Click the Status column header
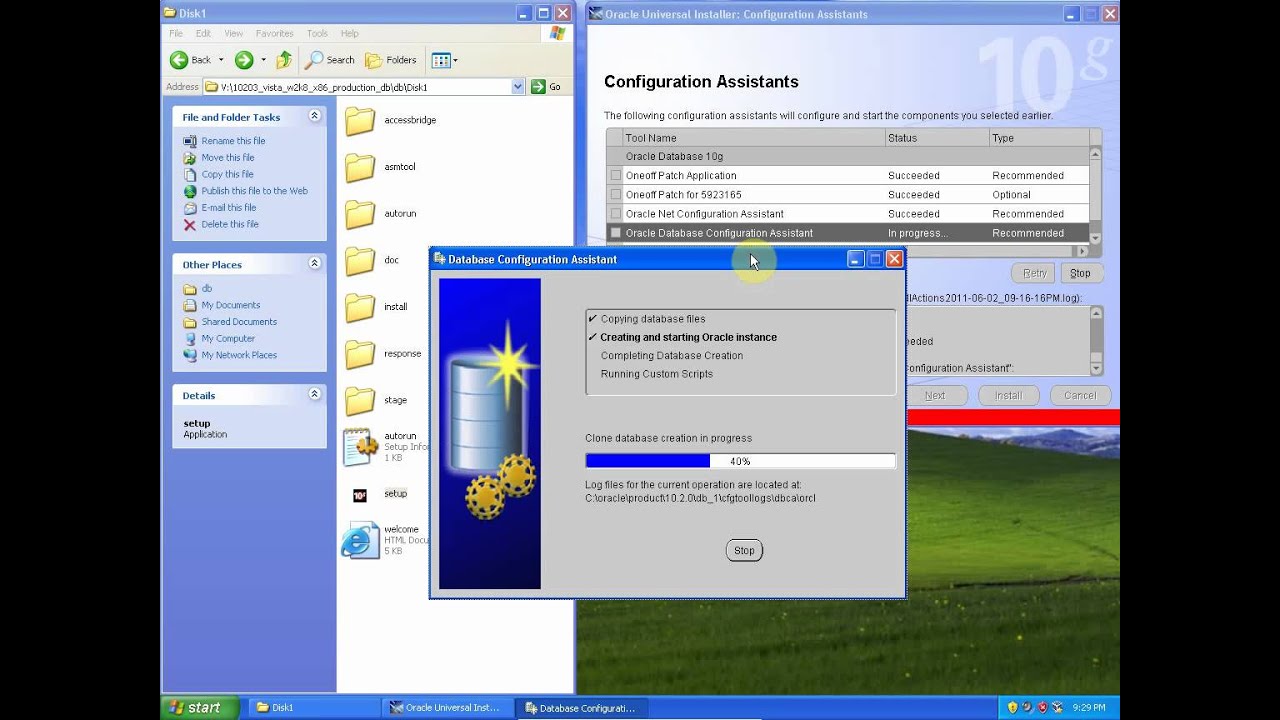The width and height of the screenshot is (1280, 720). click(937, 138)
